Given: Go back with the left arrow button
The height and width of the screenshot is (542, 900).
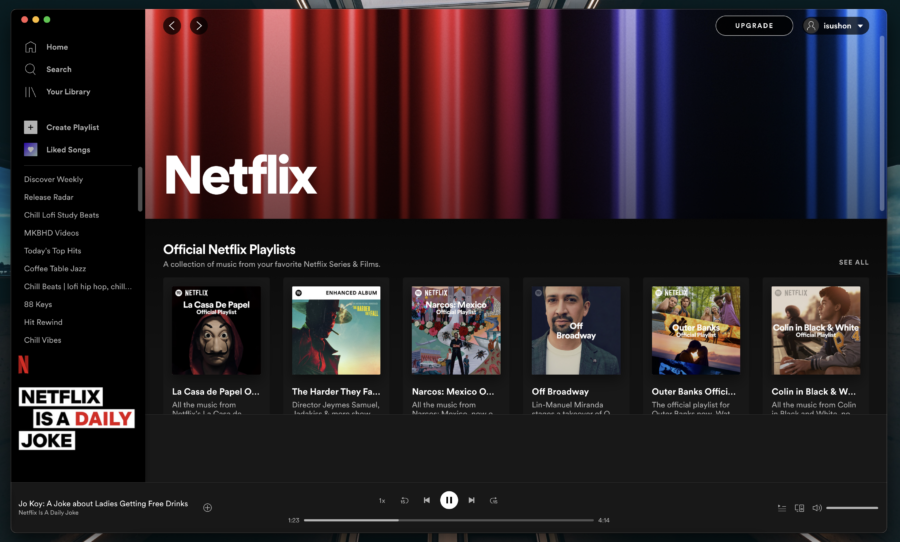Looking at the screenshot, I should pyautogui.click(x=172, y=25).
